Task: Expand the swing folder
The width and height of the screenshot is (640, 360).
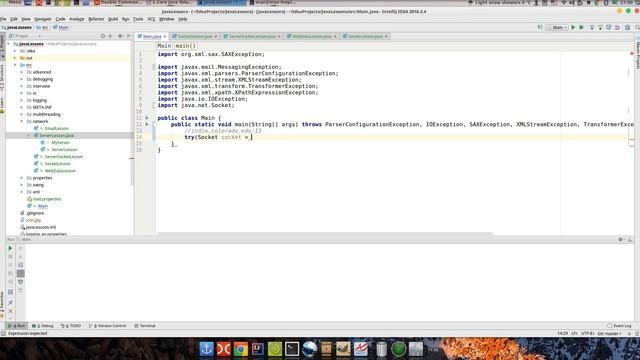Action: coord(22,185)
